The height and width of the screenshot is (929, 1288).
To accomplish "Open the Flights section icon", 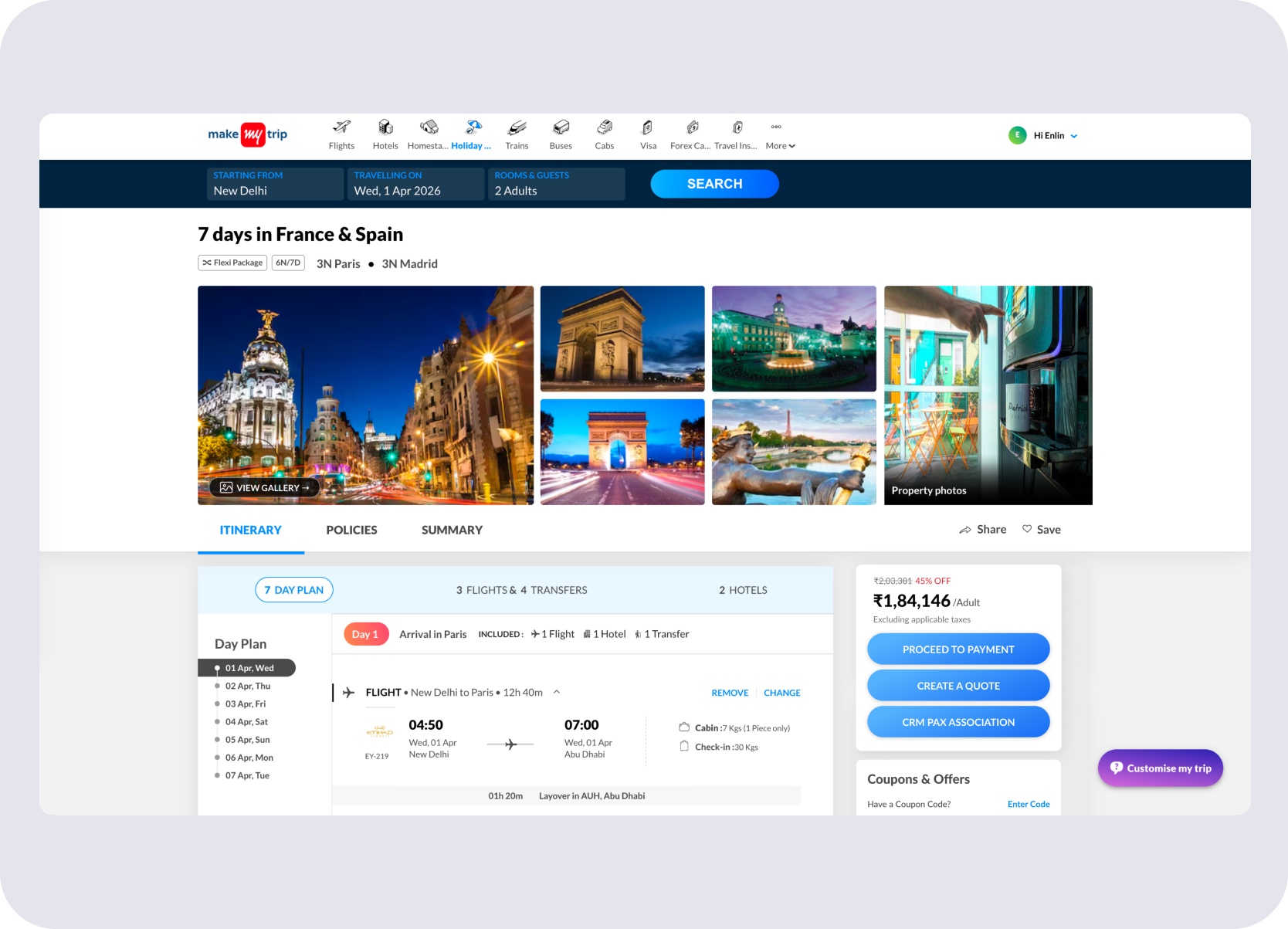I will tap(341, 127).
